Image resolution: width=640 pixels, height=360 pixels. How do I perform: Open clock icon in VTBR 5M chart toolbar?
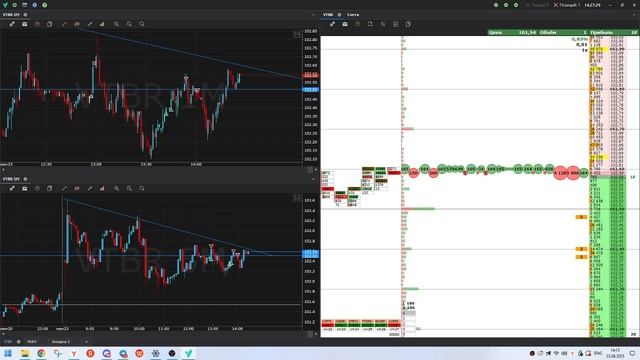pos(37,189)
